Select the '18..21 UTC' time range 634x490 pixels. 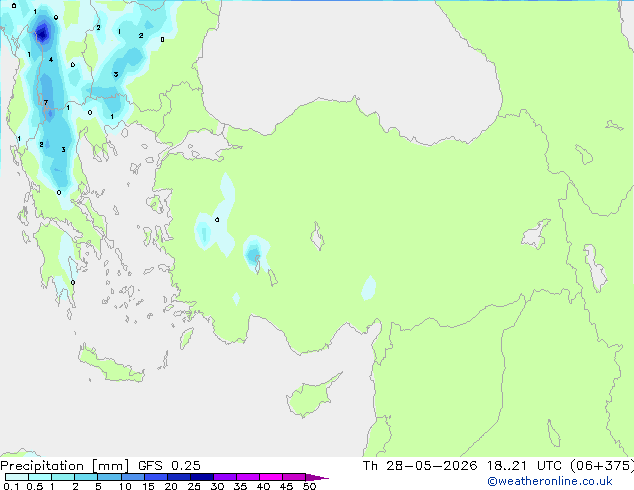pos(524,466)
